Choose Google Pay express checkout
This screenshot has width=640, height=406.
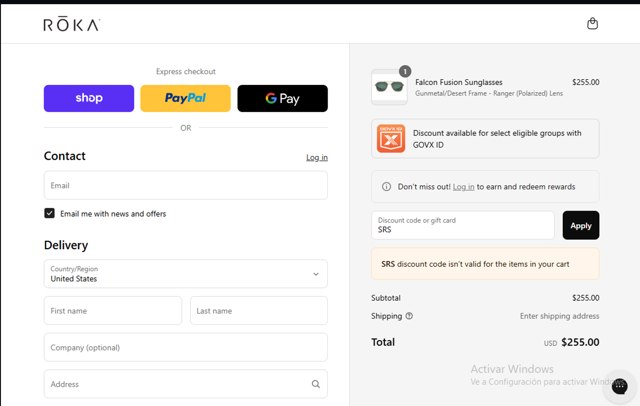click(x=282, y=98)
